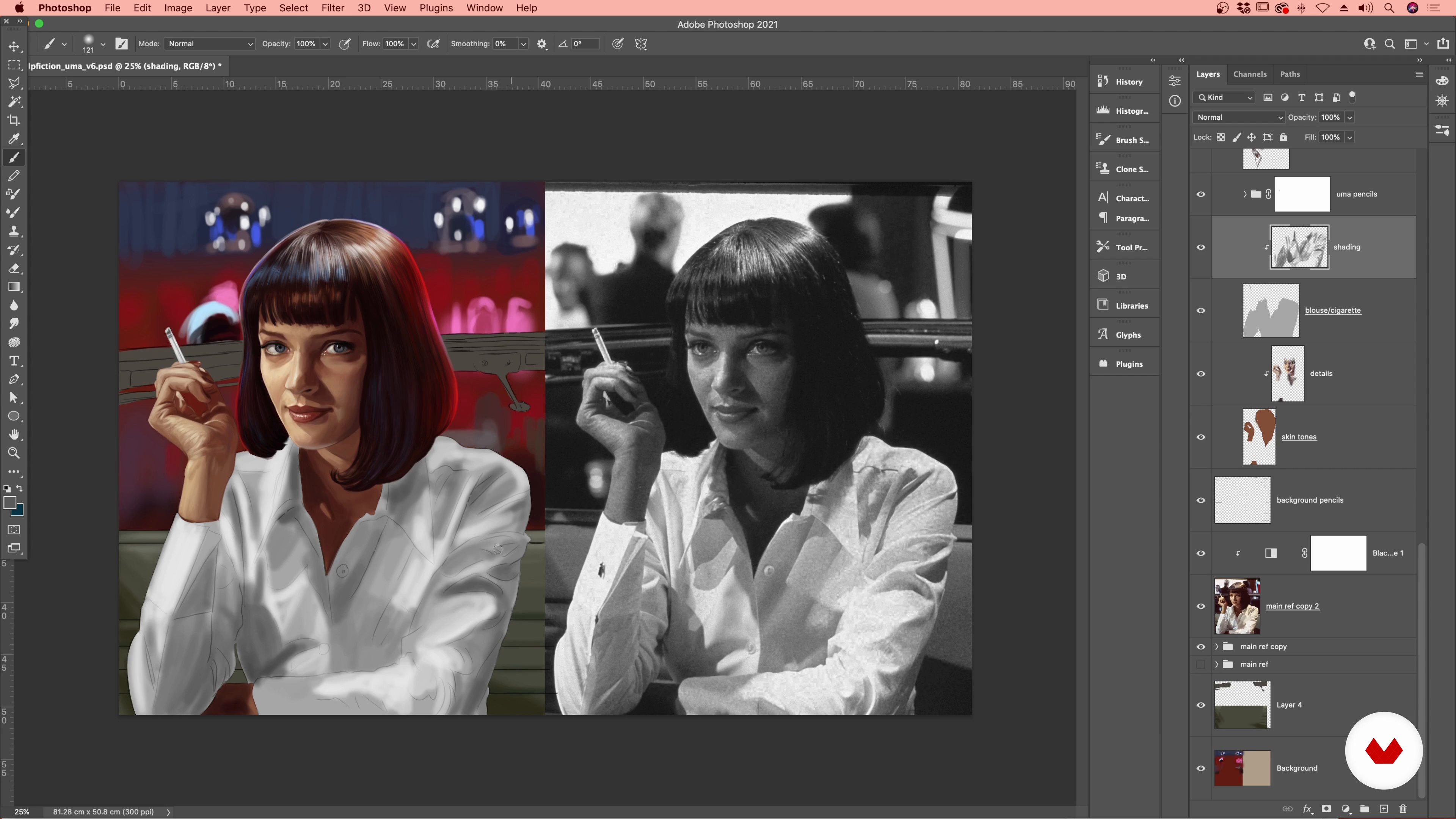Open the Layer menu
The image size is (1456, 819).
(x=218, y=8)
